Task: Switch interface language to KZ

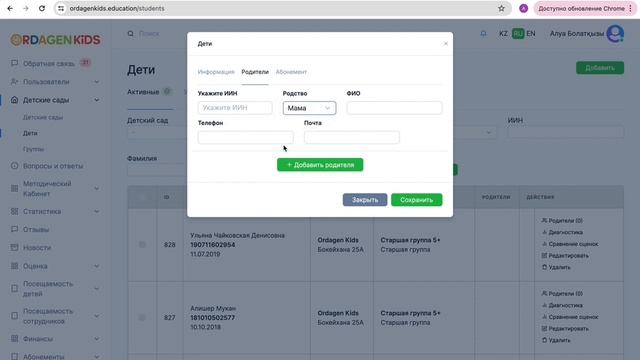Action: (503, 33)
